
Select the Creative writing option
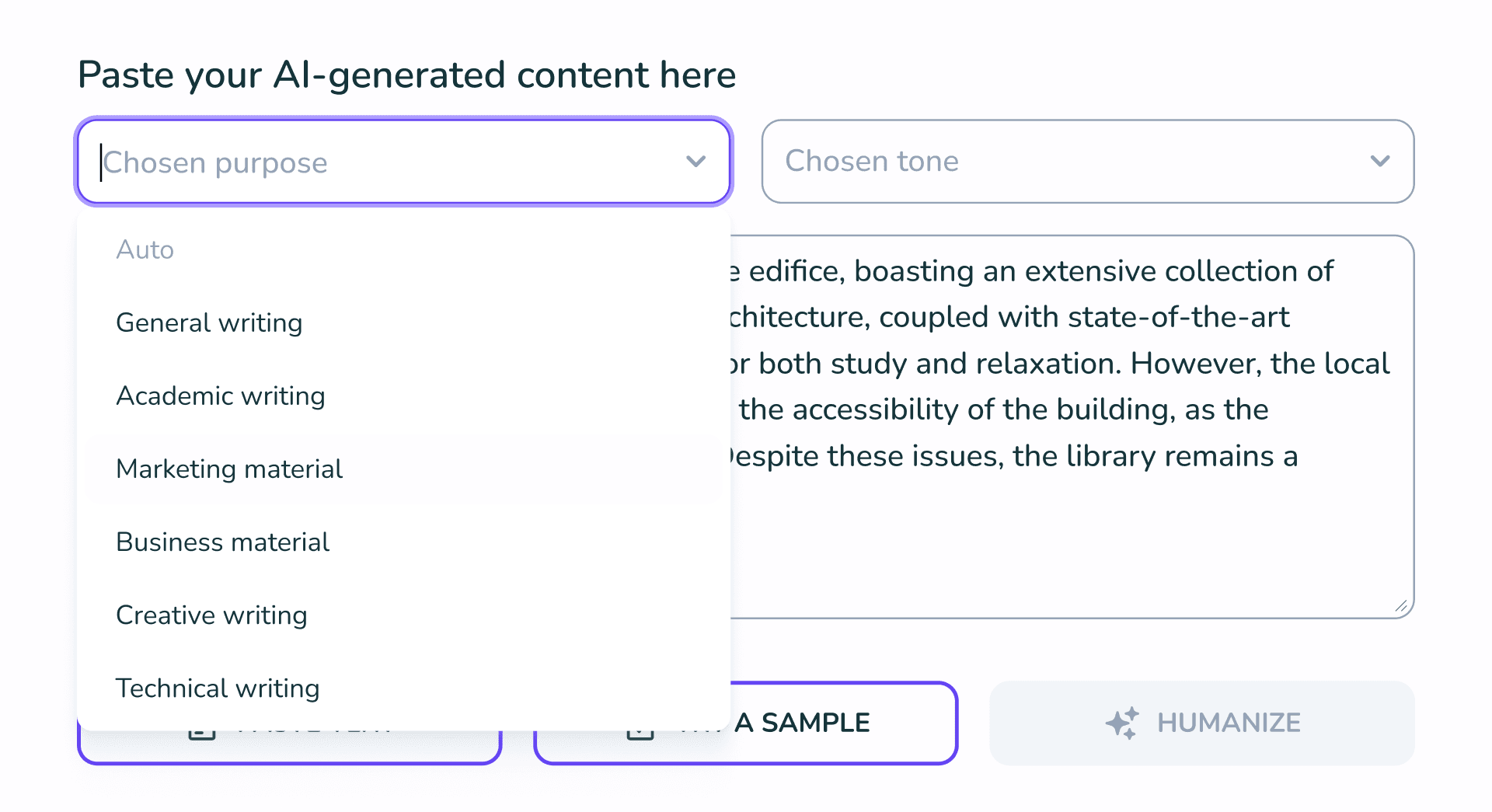click(x=211, y=615)
